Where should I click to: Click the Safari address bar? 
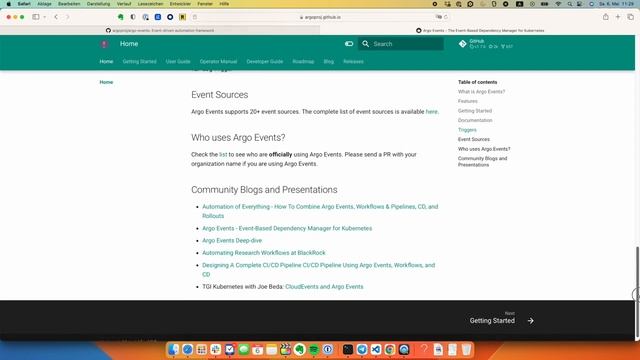tap(320, 17)
